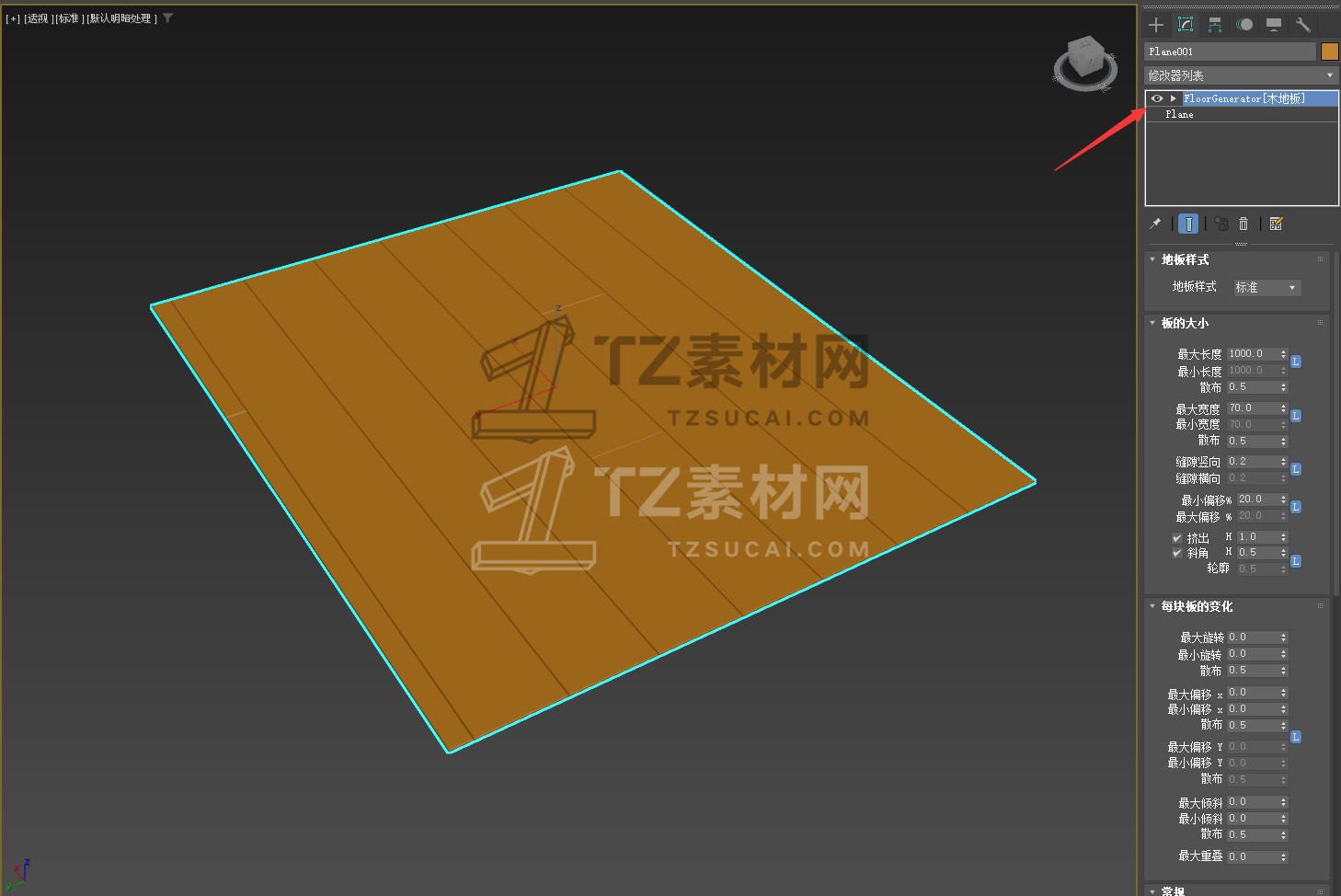Click the 最大重叠 value field
The image size is (1341, 896).
pos(1253,856)
